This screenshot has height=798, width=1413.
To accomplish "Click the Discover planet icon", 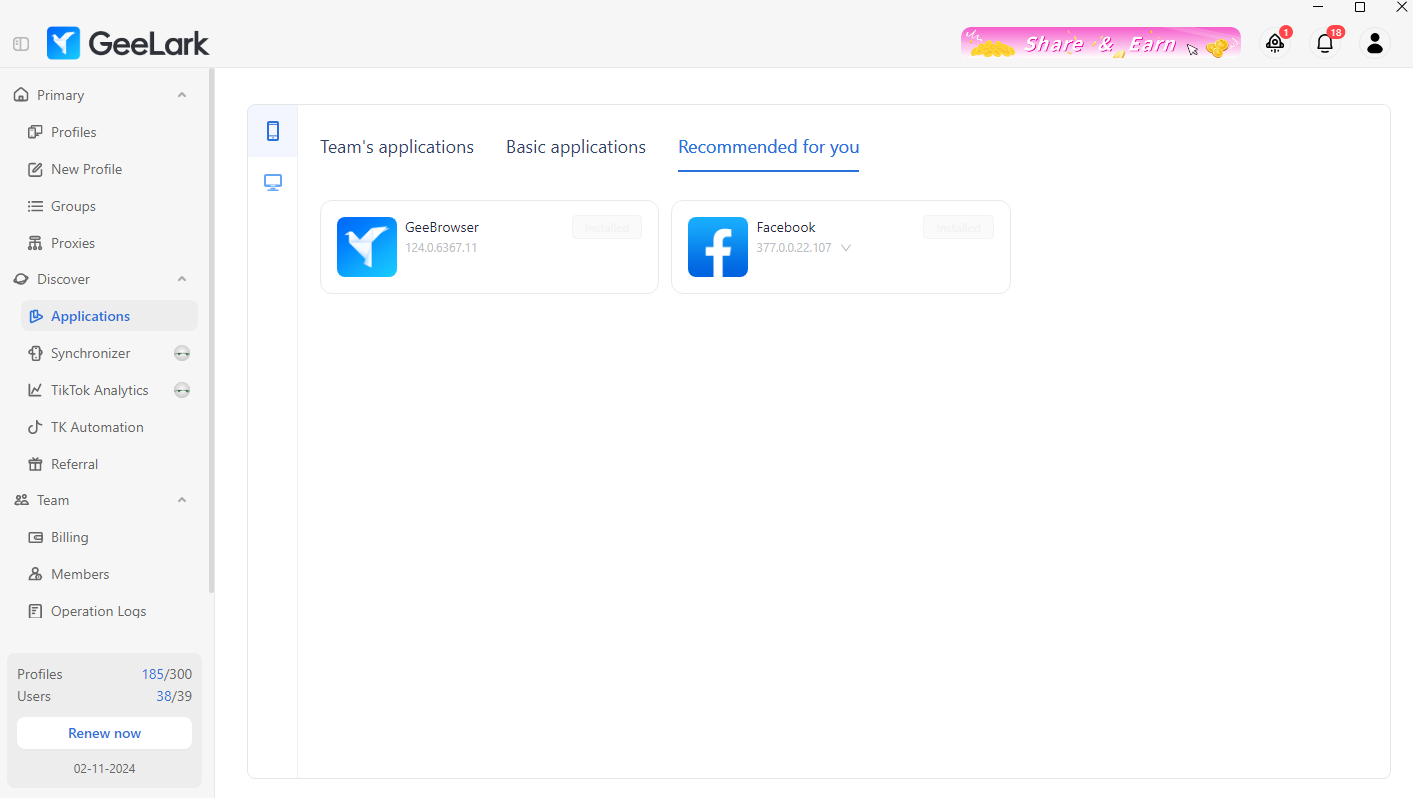I will pos(21,279).
